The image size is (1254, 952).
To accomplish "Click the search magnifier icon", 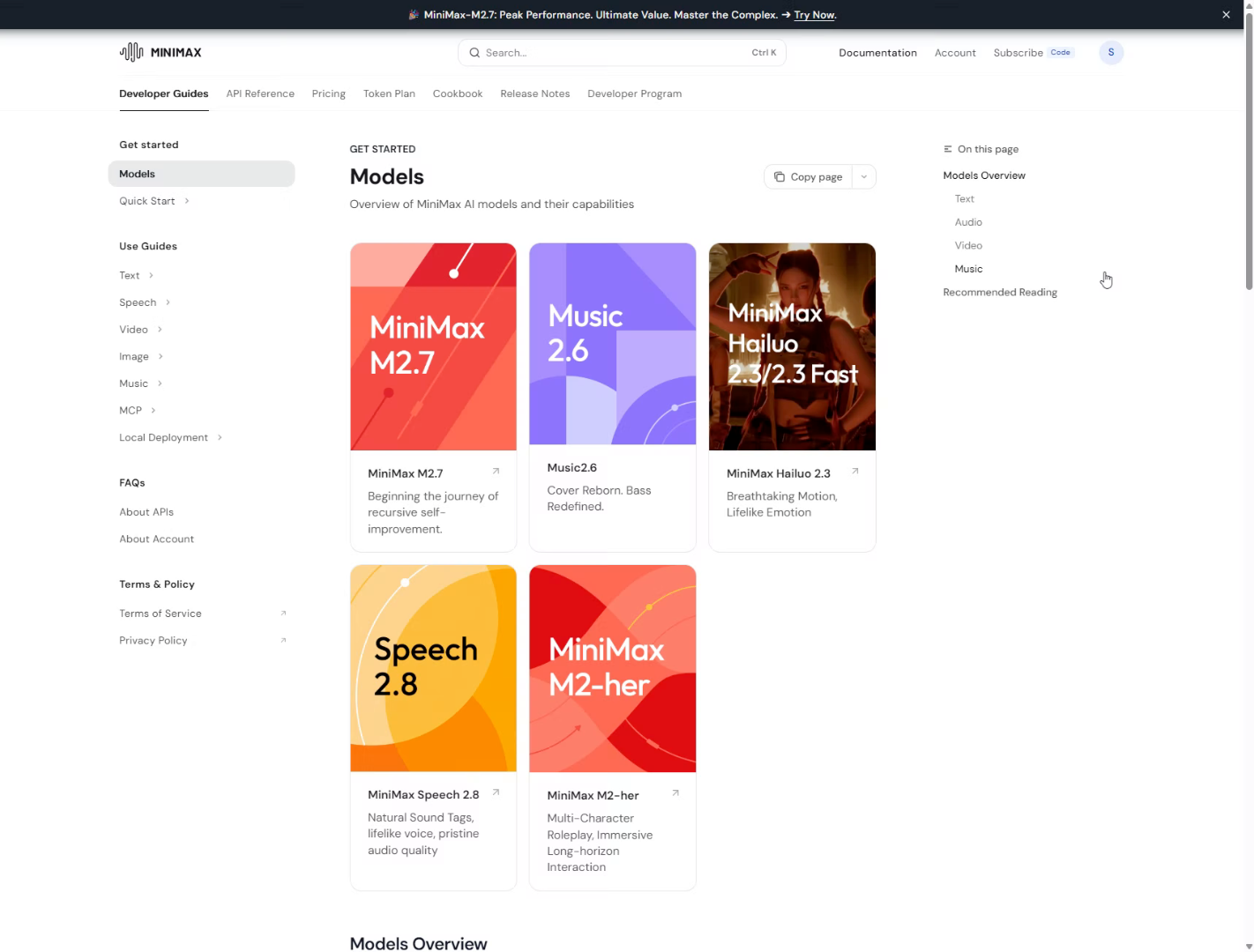I will pos(474,53).
